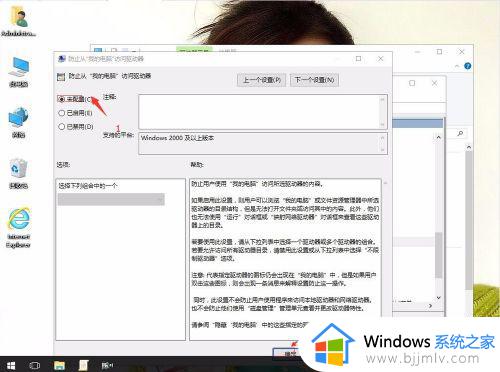500x372 pixels.
Task: Open Task View from the taskbar
Action: (x=34, y=365)
